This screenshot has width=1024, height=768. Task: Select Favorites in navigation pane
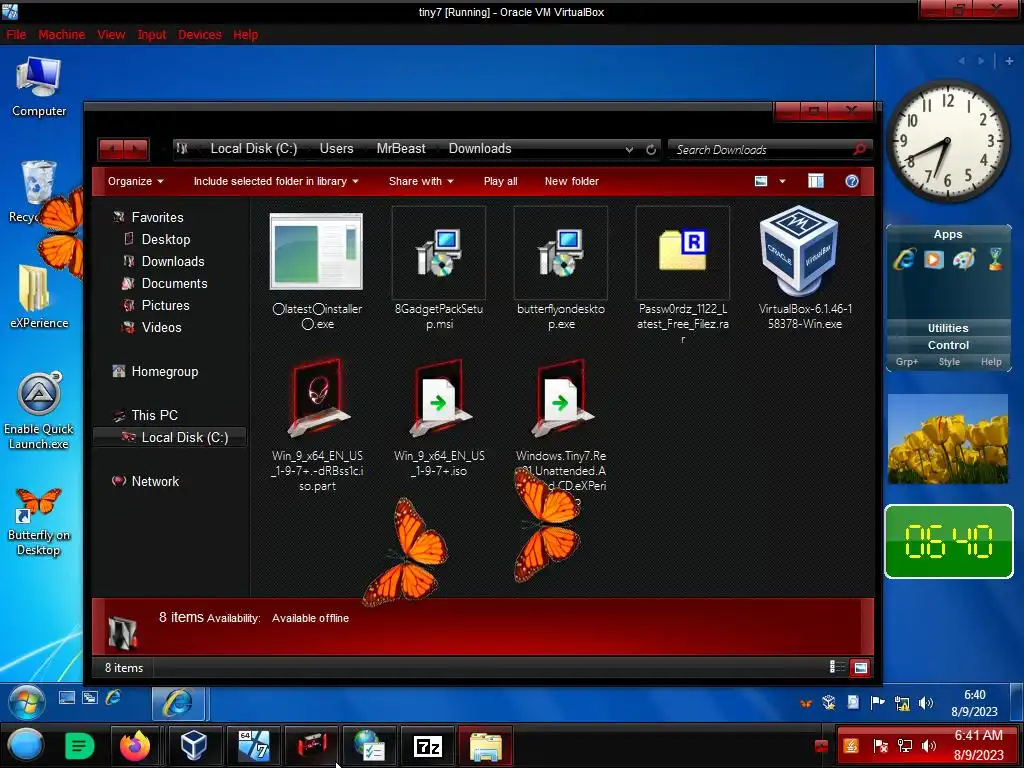click(157, 217)
